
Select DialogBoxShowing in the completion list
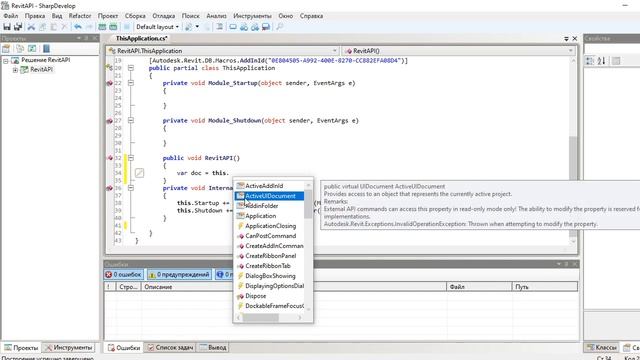(x=270, y=276)
